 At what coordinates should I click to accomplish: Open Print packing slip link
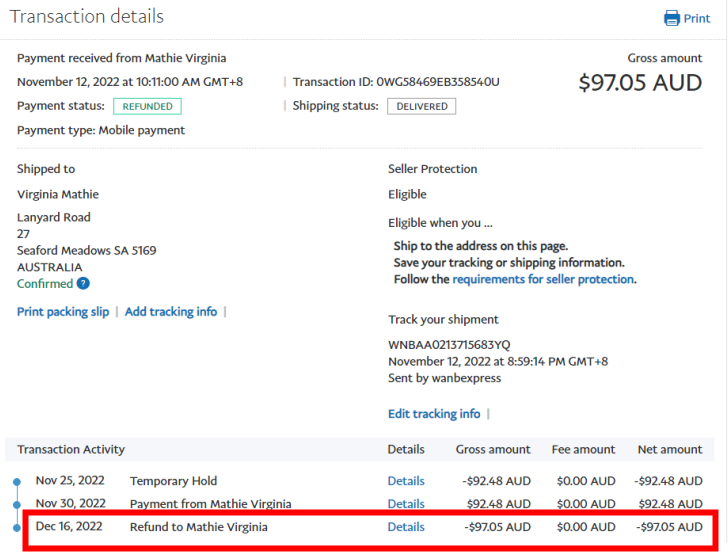63,312
